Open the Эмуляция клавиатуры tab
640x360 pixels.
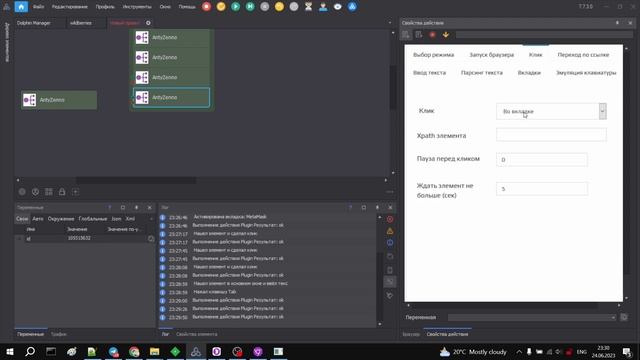click(586, 73)
